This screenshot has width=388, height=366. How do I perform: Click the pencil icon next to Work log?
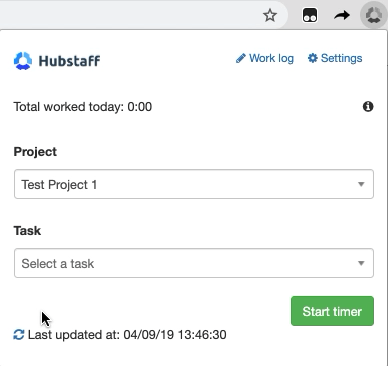click(x=241, y=58)
